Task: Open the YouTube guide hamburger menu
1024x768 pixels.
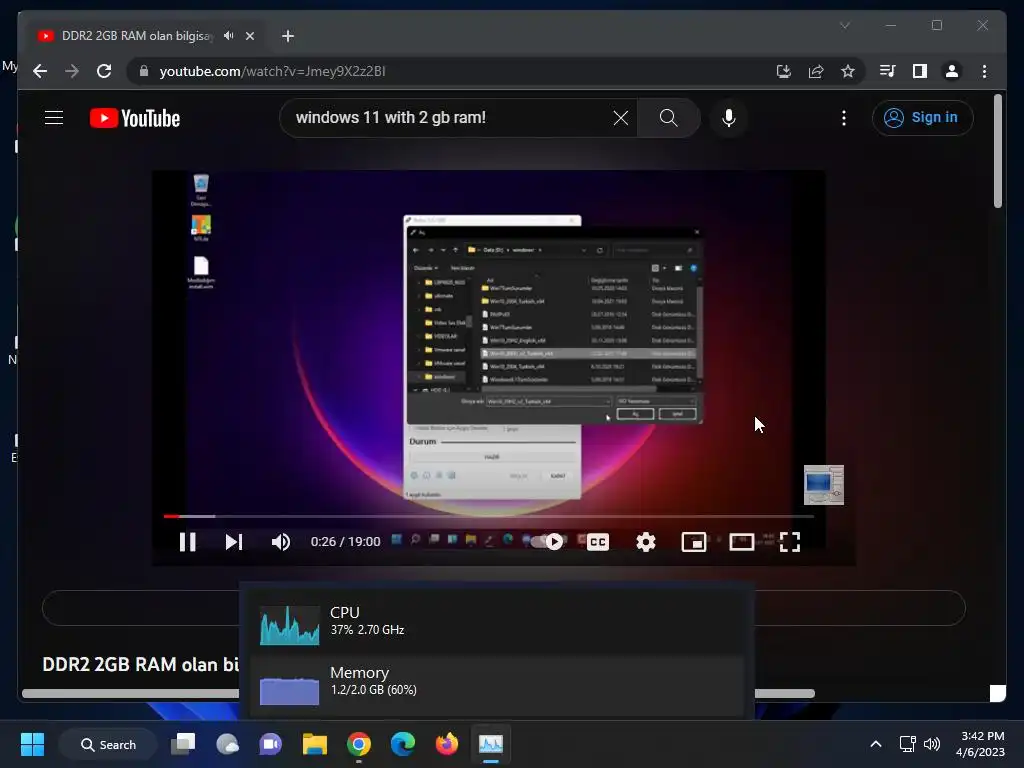Action: [x=54, y=118]
